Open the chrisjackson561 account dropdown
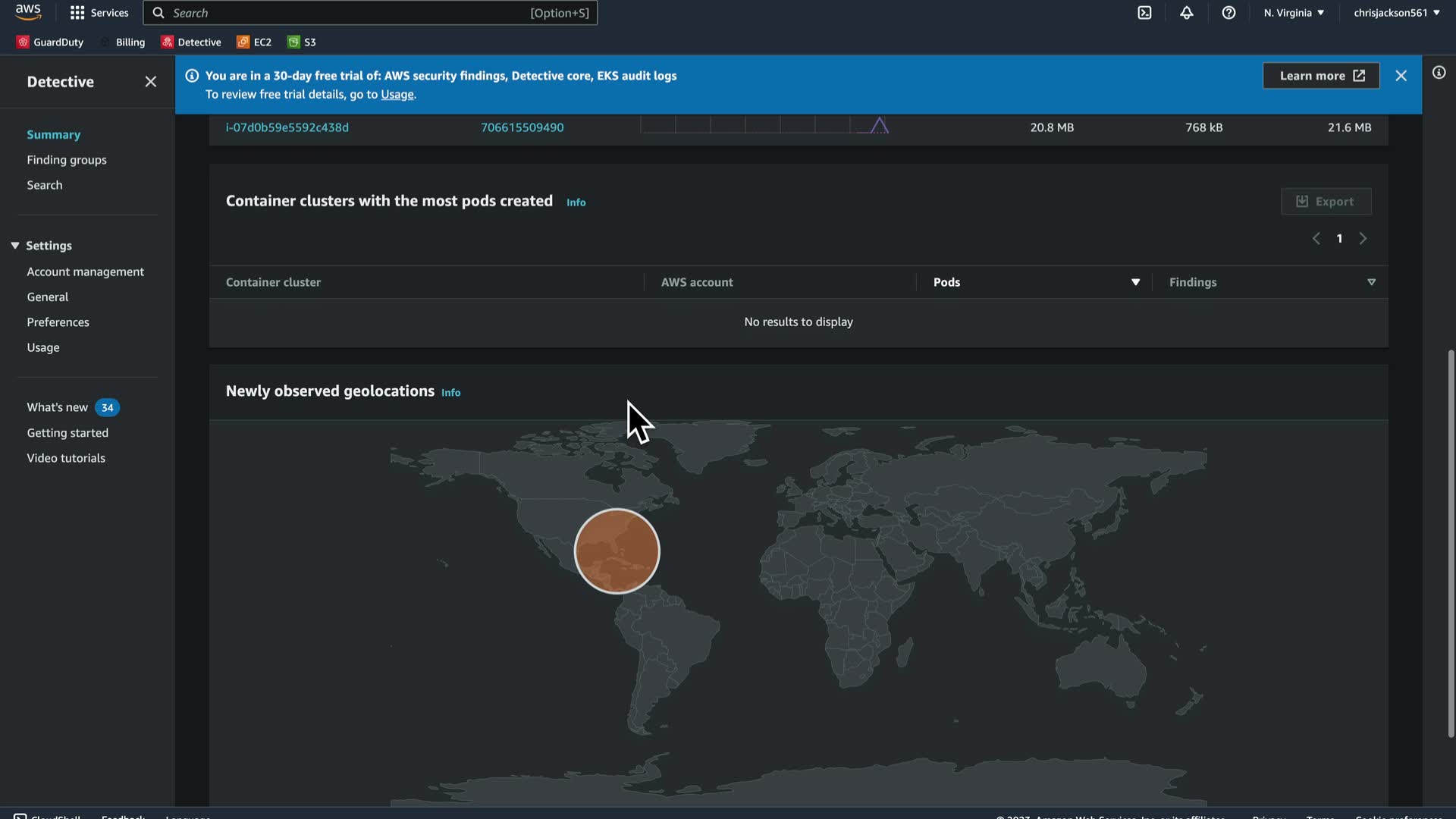 pos(1396,13)
